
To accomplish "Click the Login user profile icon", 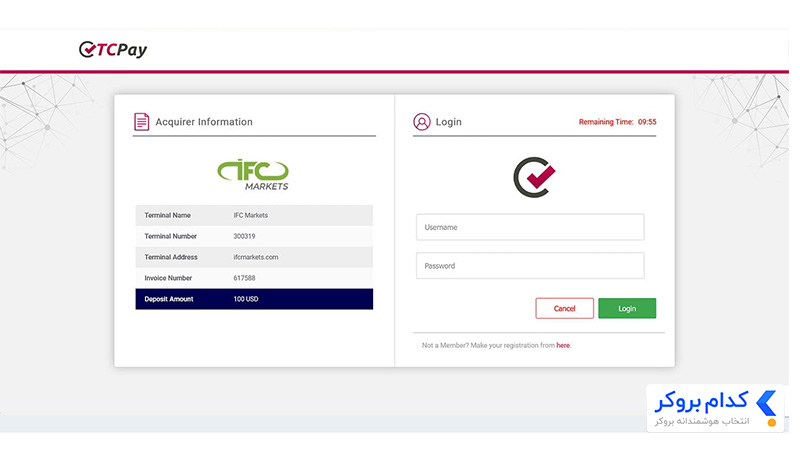I will 422,122.
